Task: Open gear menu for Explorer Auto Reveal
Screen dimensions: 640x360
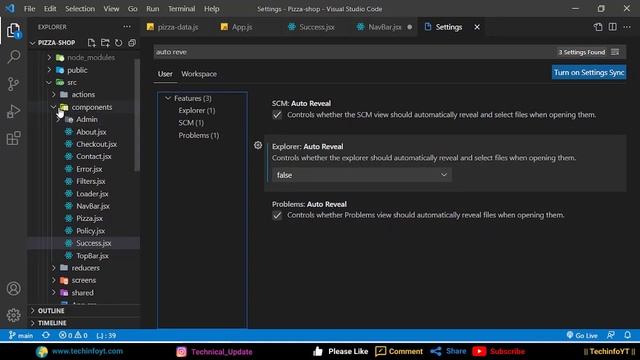Action: click(258, 145)
